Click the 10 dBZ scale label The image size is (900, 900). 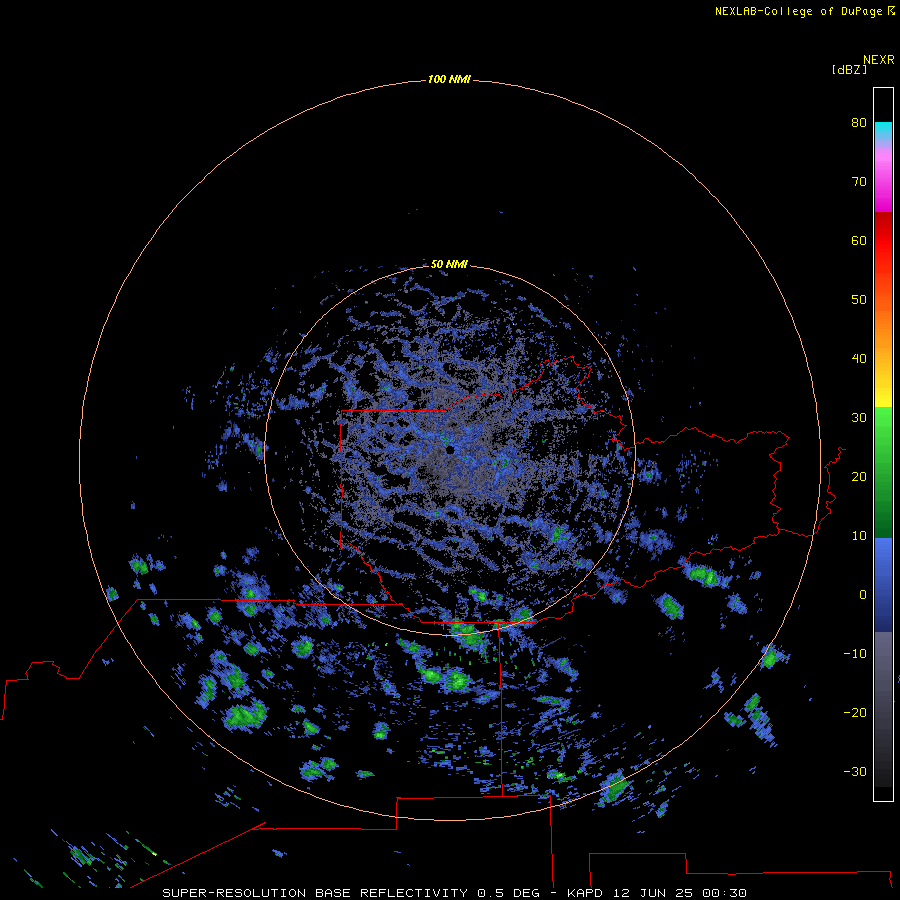859,536
